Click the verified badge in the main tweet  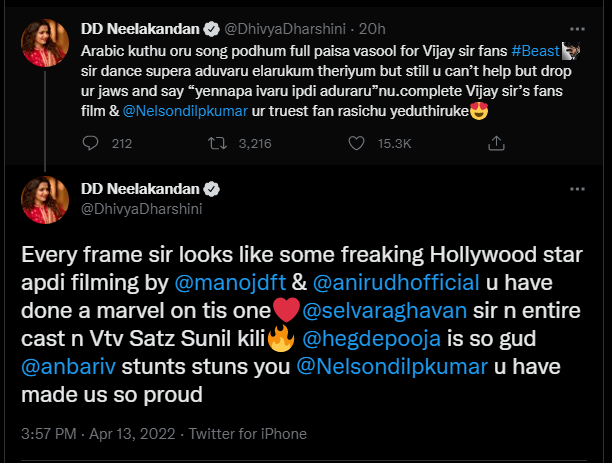point(212,190)
